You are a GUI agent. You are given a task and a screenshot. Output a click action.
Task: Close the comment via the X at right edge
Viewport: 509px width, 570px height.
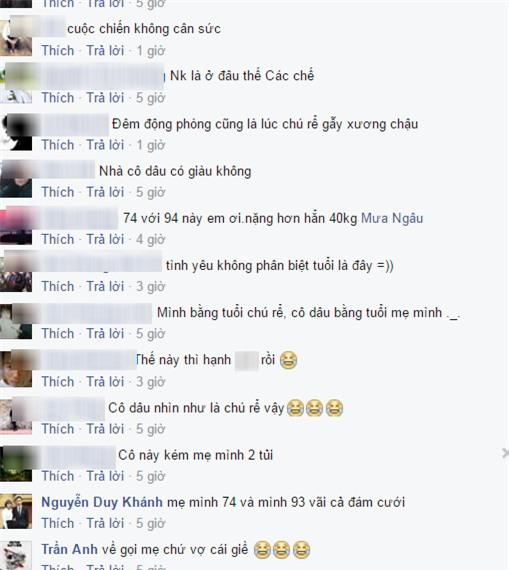tap(505, 453)
